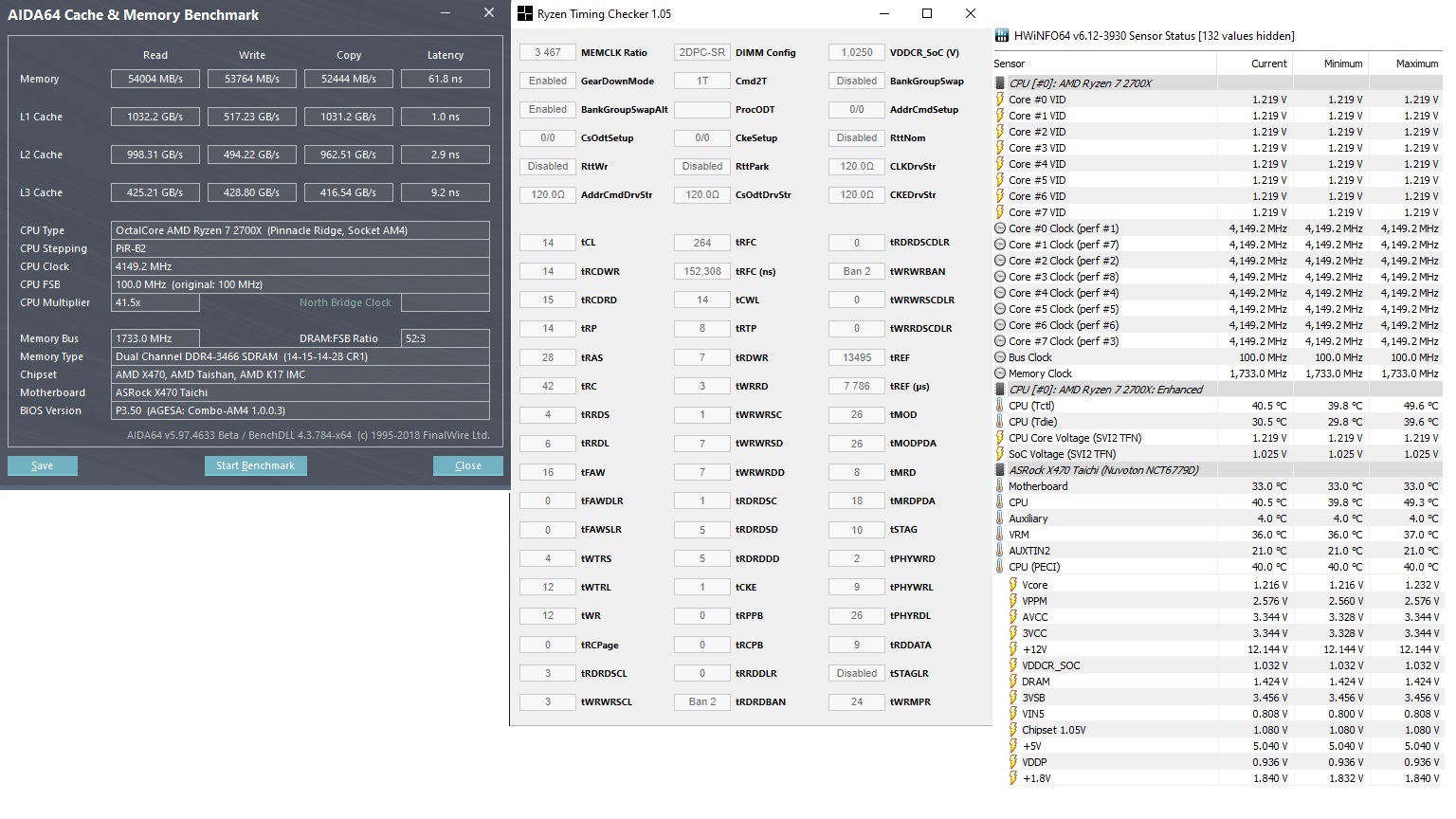The height and width of the screenshot is (819, 1456).
Task: Click the VDDCR_SoC (V) value field in Ryzen Timing Checker
Action: (857, 53)
